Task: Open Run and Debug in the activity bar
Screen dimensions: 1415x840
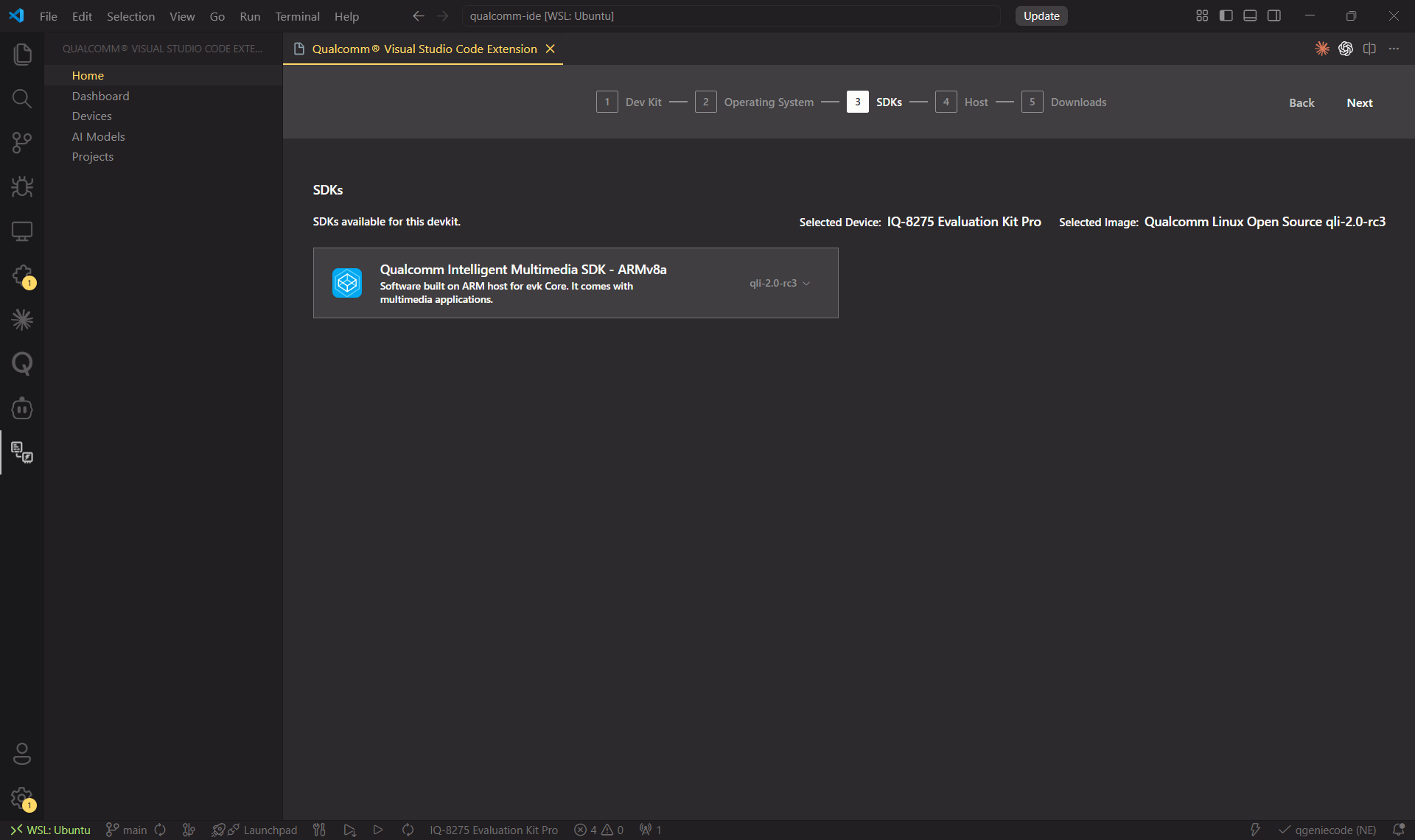Action: point(22,186)
